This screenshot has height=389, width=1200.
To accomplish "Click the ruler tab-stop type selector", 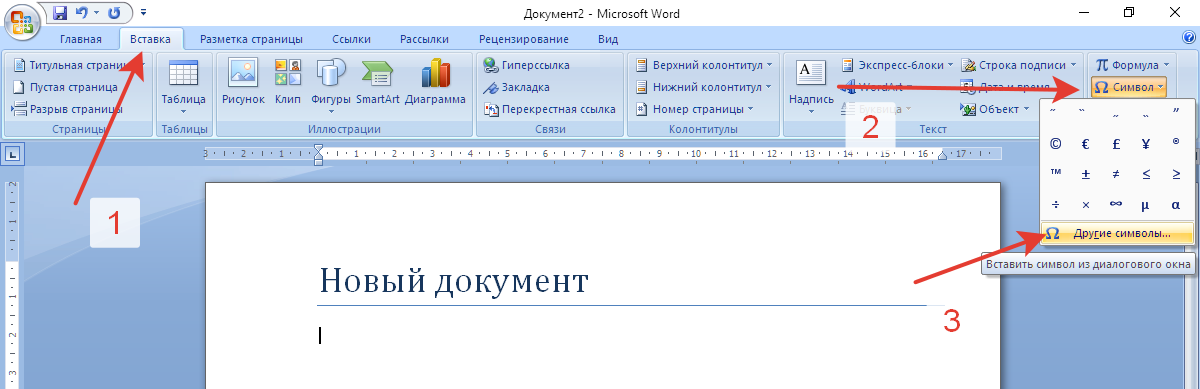I will (x=13, y=154).
